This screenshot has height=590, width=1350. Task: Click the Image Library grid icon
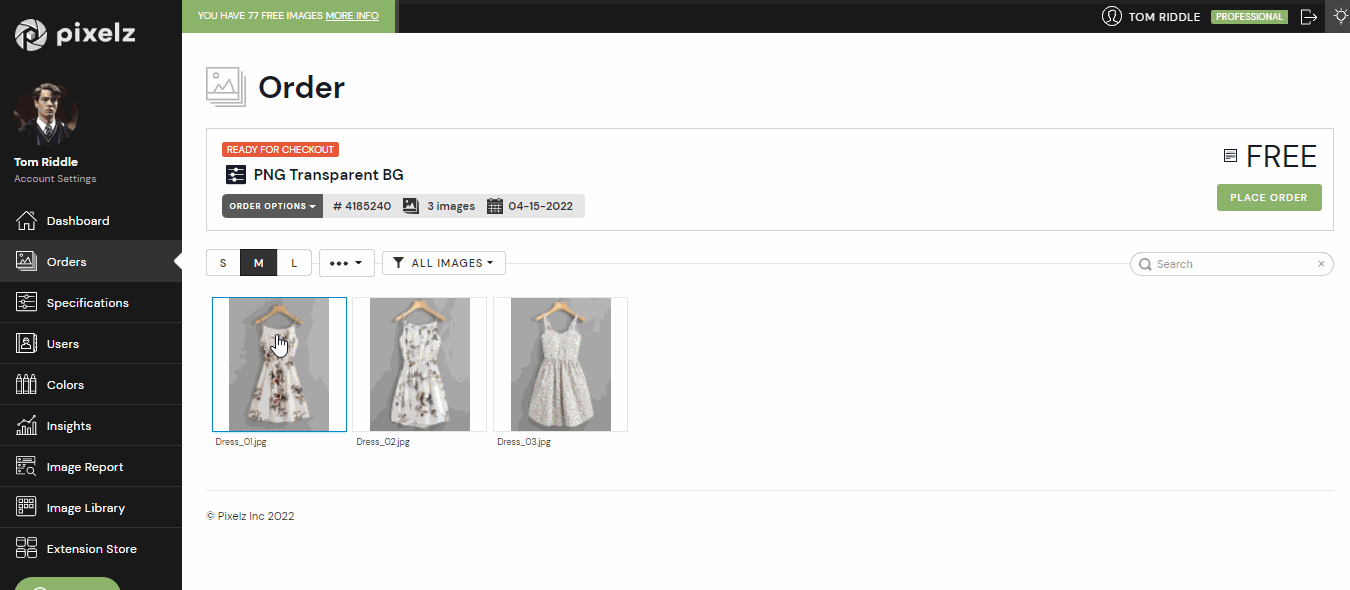tap(27, 507)
